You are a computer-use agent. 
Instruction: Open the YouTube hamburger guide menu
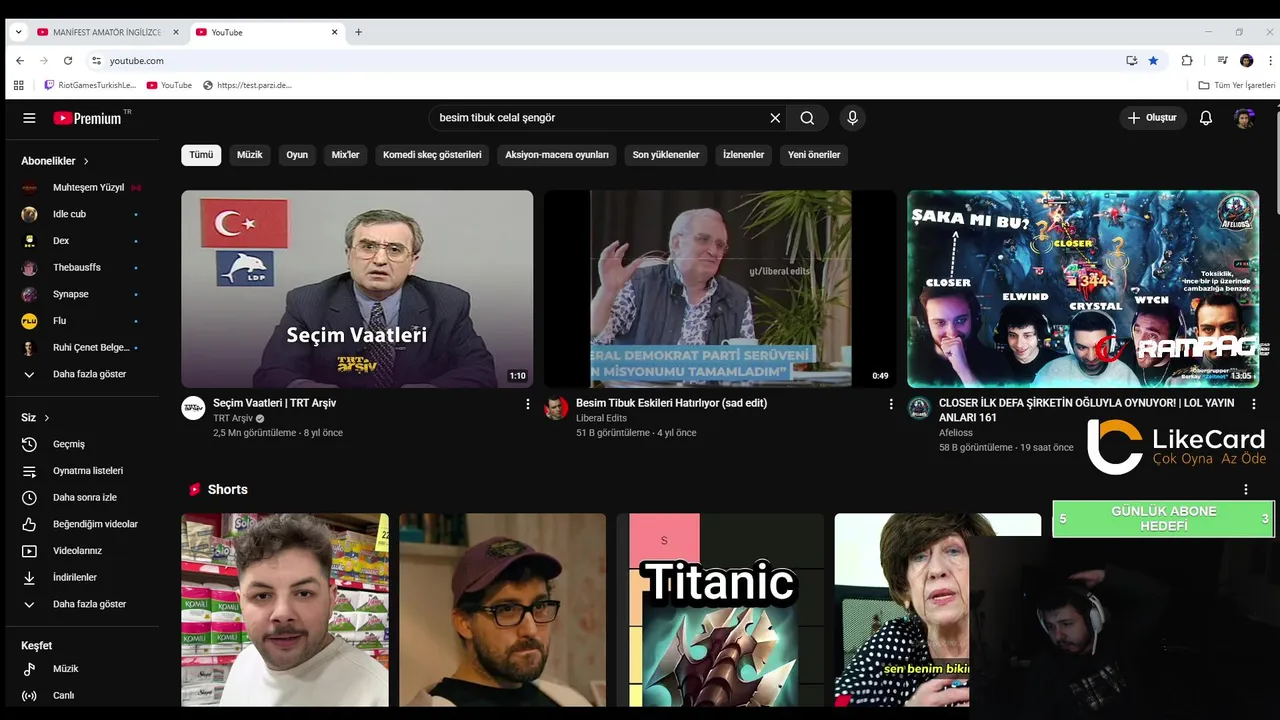coord(29,118)
